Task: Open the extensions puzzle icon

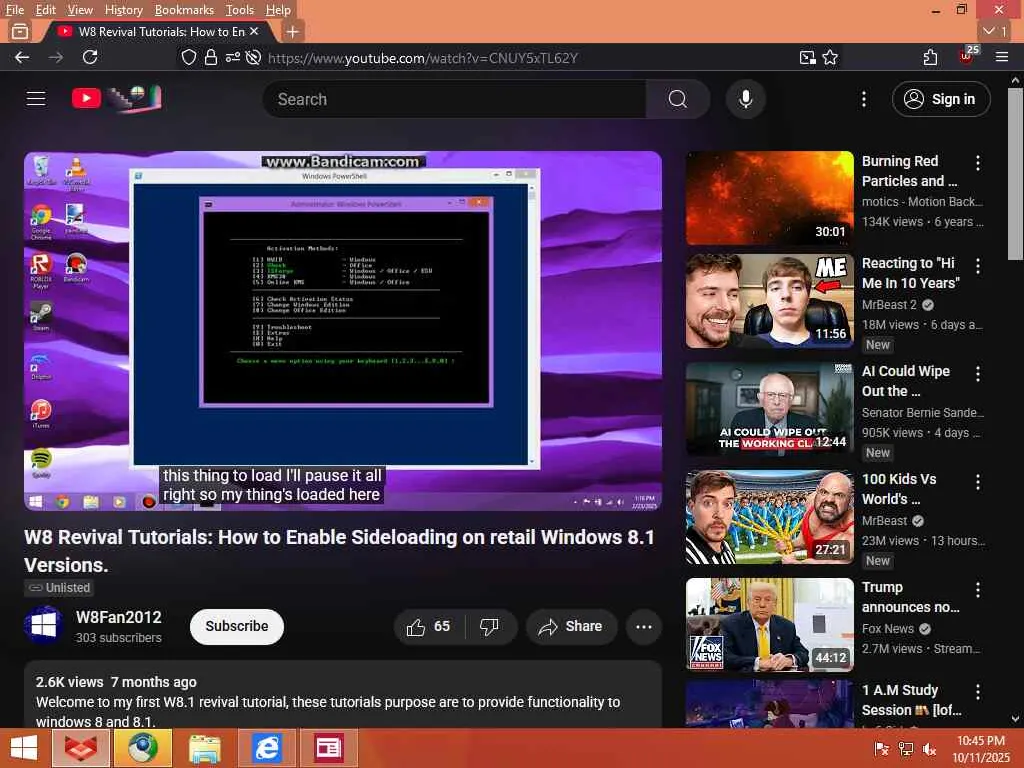Action: pos(931,57)
